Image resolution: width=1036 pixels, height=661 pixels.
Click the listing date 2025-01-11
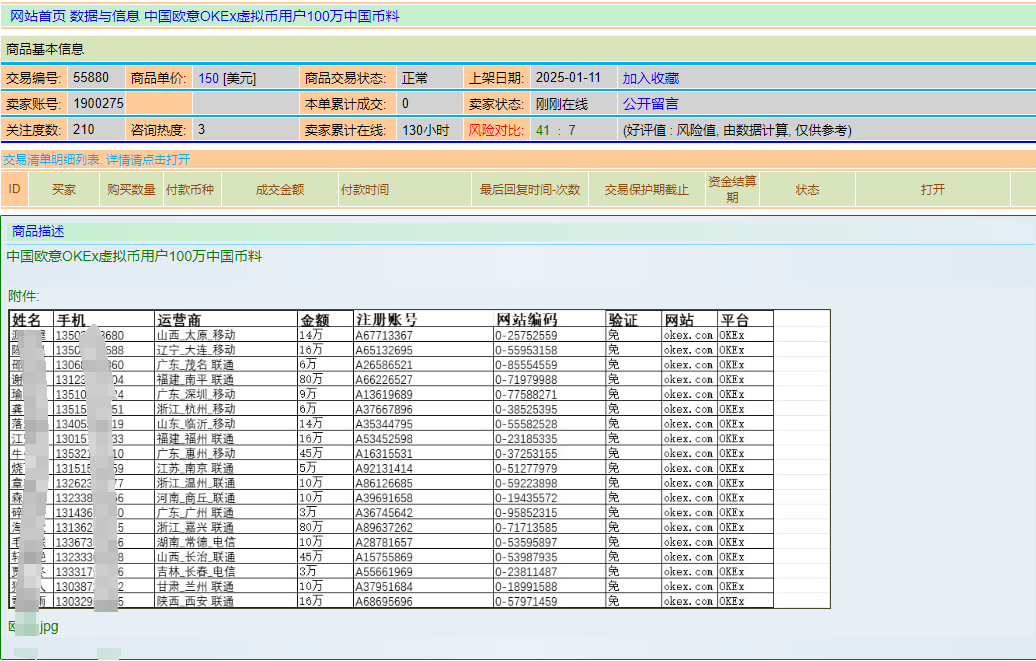[568, 77]
